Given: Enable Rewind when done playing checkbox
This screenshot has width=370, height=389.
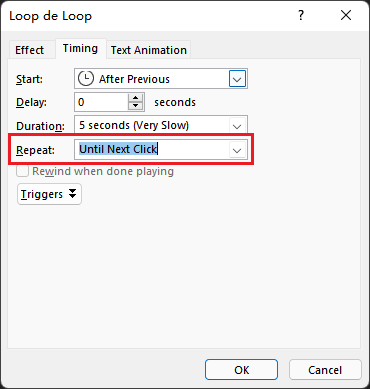Looking at the screenshot, I should tap(23, 171).
